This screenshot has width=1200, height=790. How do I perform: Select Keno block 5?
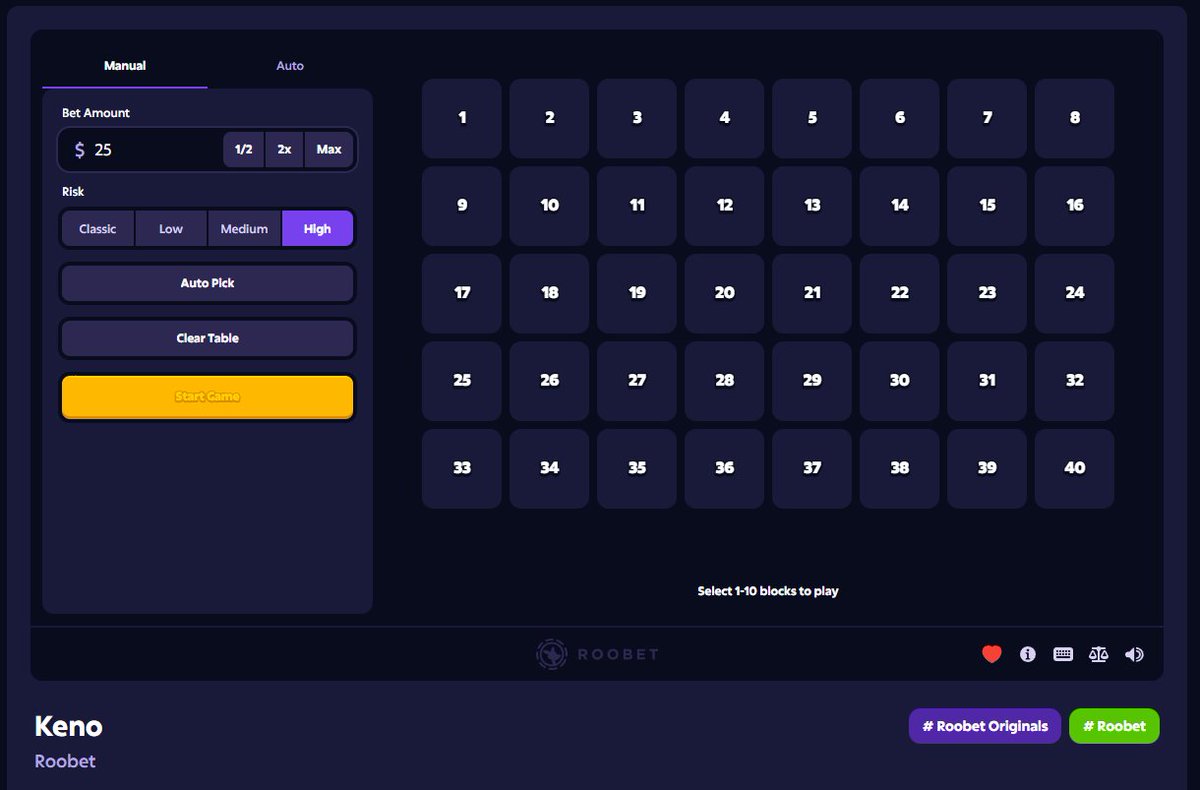pos(812,118)
